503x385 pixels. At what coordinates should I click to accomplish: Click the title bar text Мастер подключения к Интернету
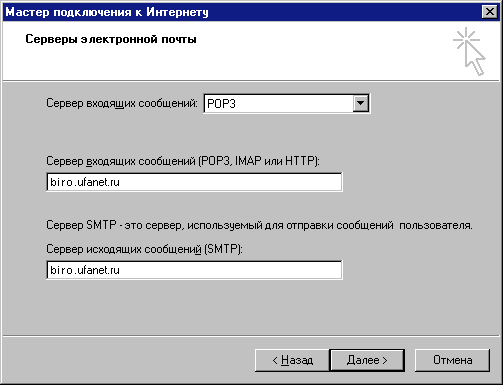[x=107, y=12]
